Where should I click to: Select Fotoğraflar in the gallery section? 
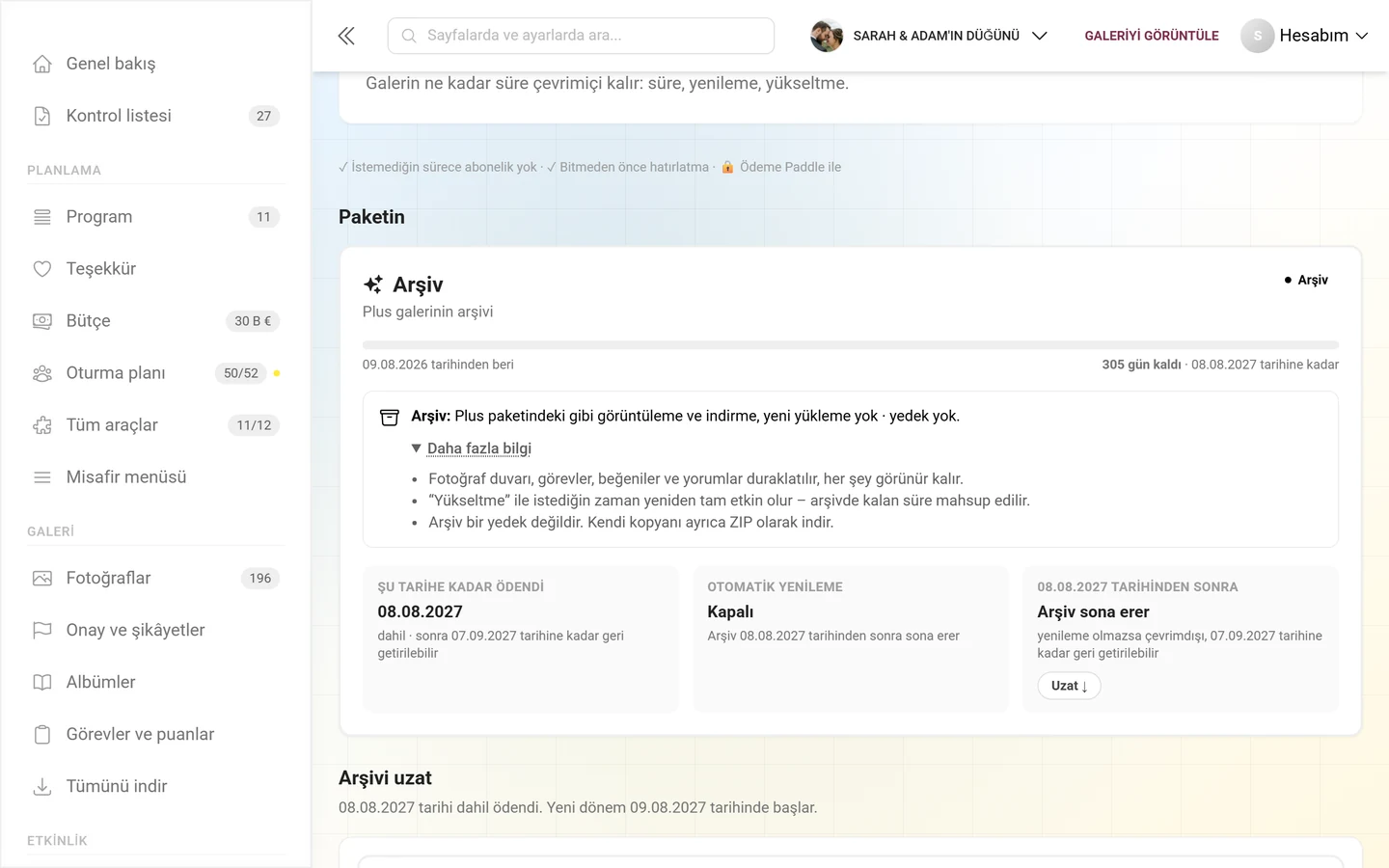point(155,579)
